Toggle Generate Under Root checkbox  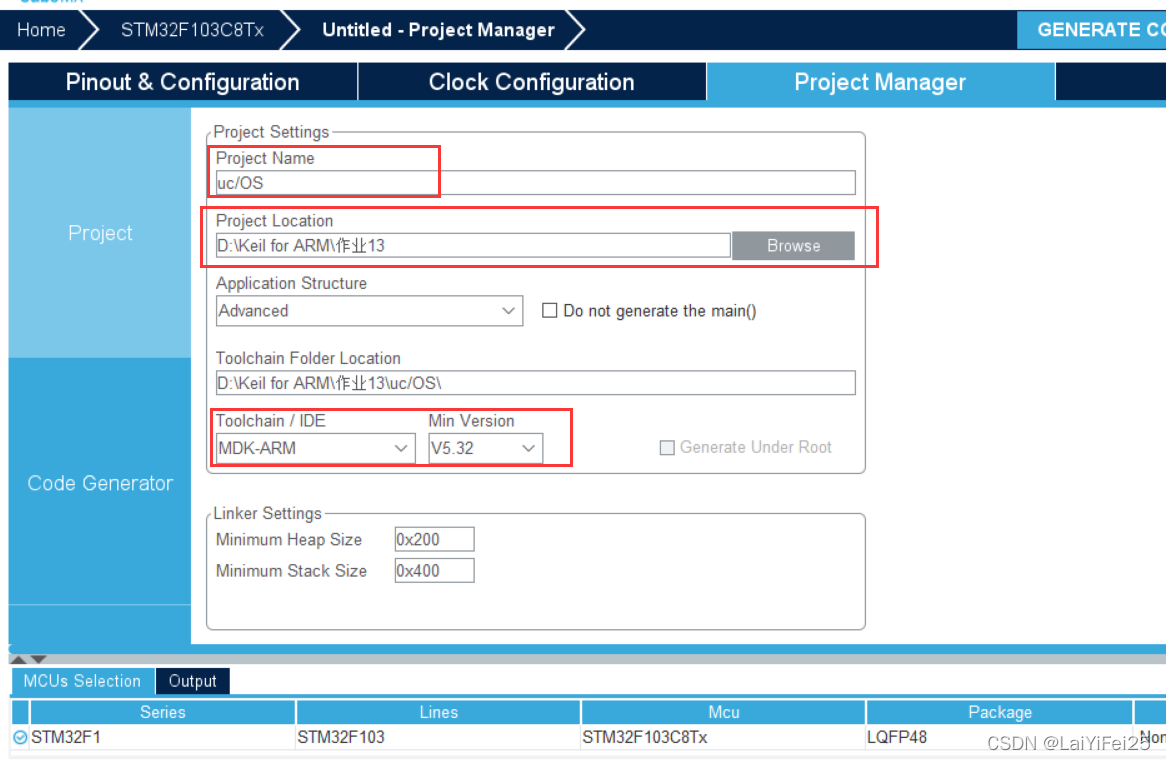(x=667, y=448)
